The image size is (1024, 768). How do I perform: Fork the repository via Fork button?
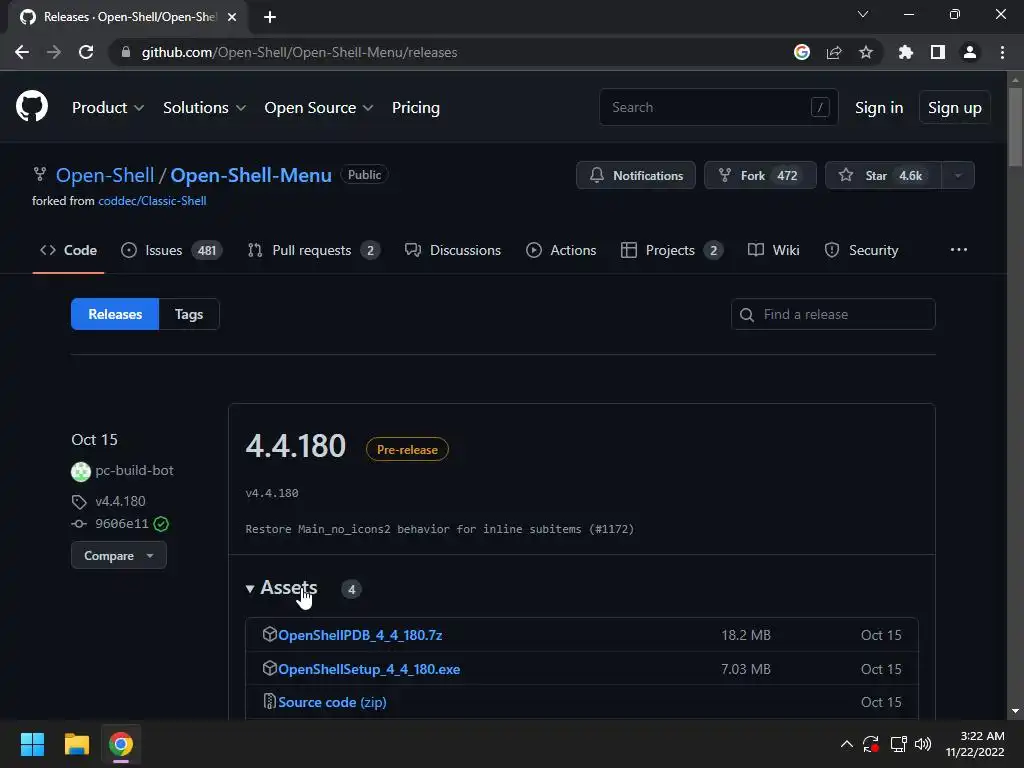click(x=760, y=175)
